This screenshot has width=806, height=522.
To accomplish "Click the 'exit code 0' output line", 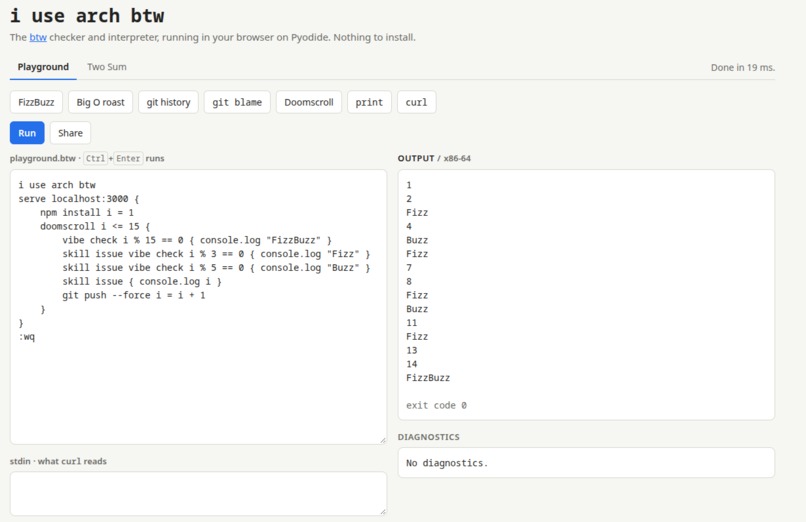I will (436, 405).
